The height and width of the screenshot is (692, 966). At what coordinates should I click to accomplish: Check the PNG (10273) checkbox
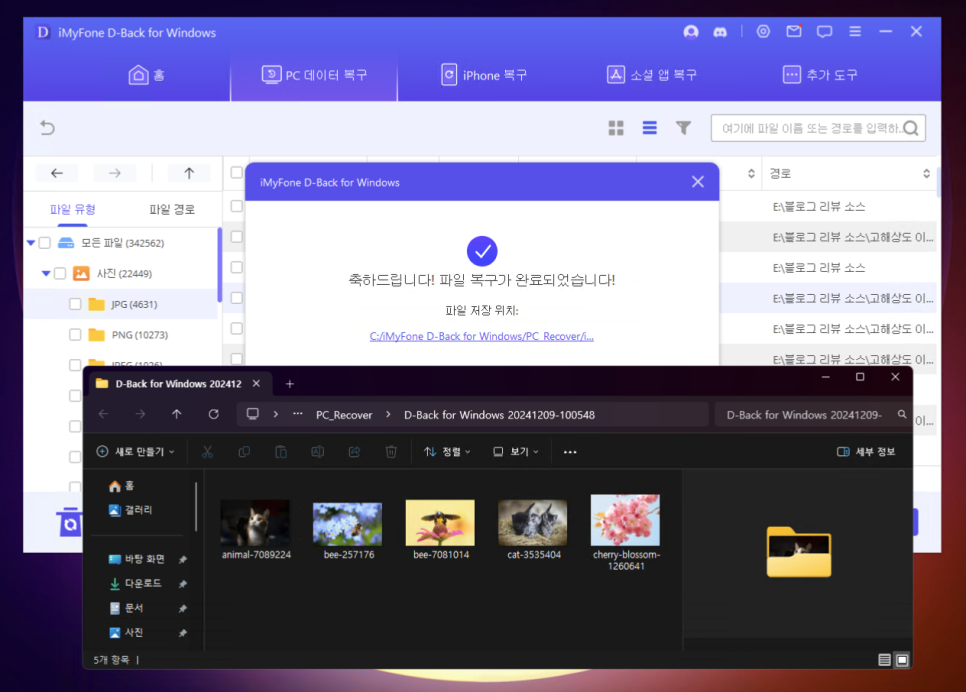pos(75,335)
